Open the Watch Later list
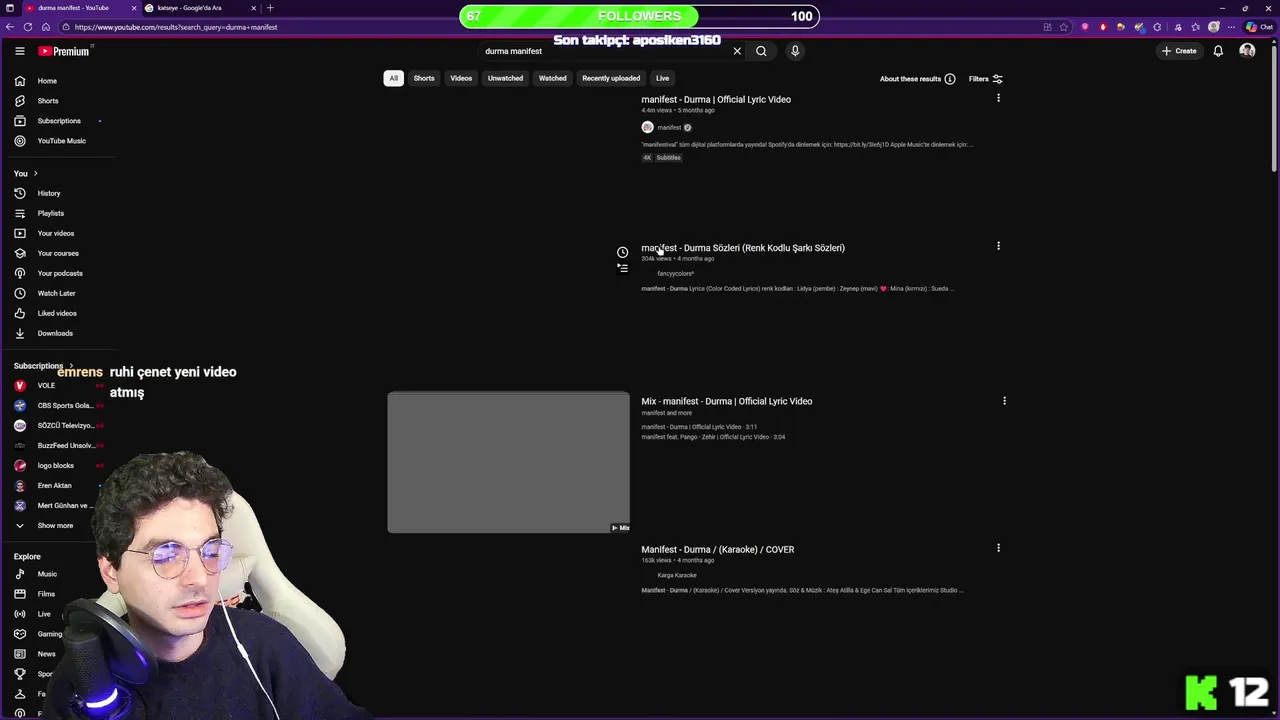Viewport: 1280px width, 720px height. click(x=56, y=293)
